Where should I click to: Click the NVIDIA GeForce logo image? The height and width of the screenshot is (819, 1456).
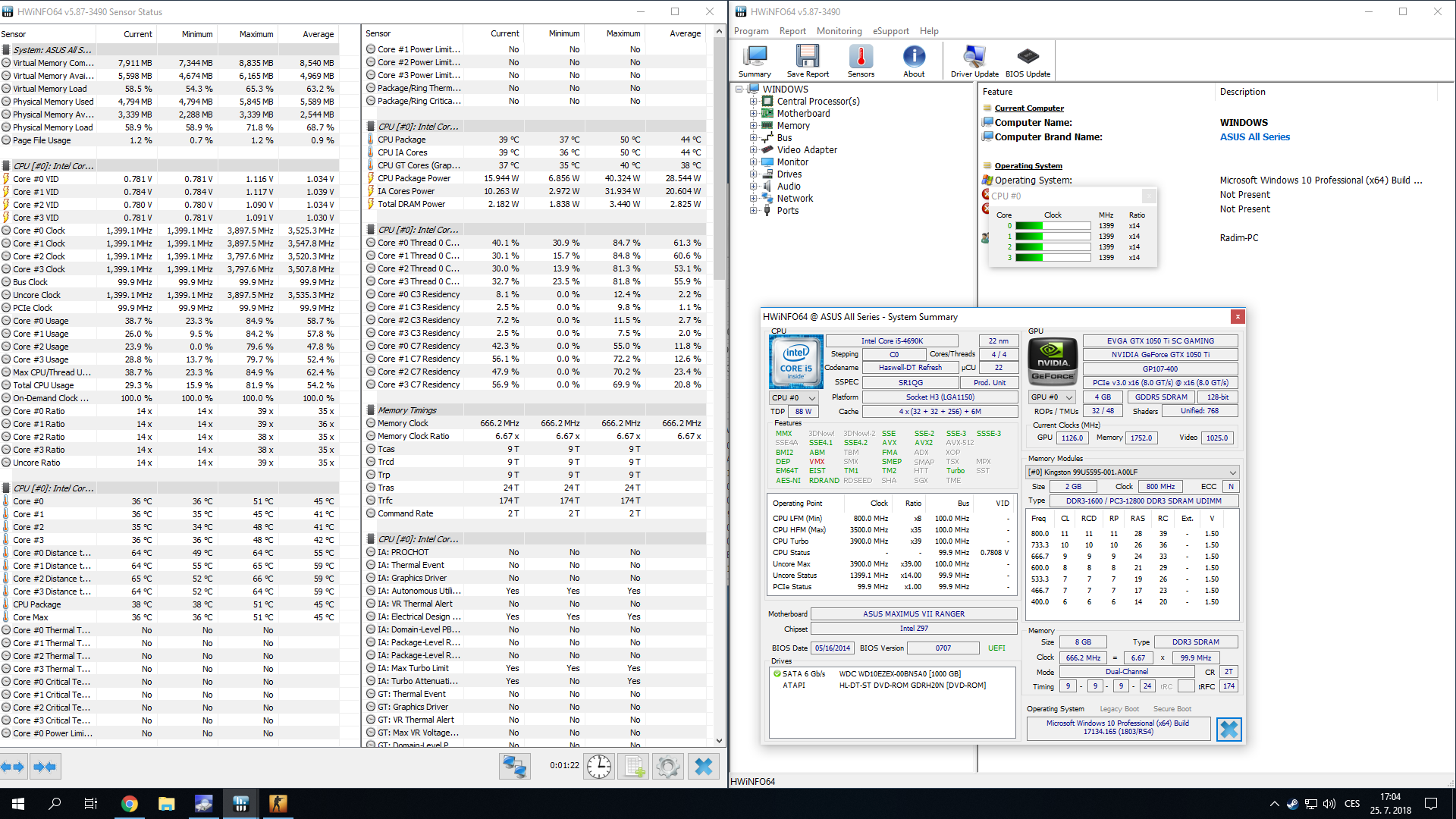coord(1053,362)
